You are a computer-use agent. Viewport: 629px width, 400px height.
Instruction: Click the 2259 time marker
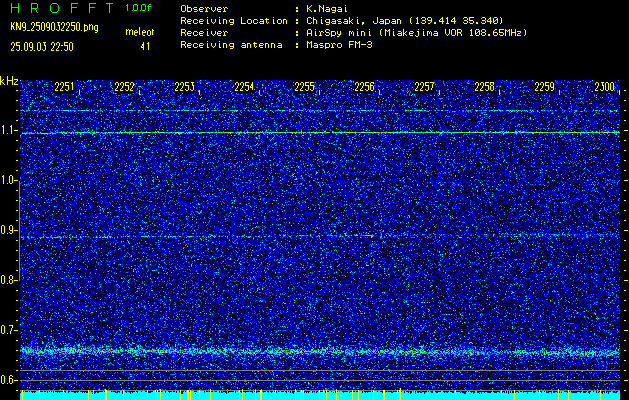pyautogui.click(x=544, y=87)
